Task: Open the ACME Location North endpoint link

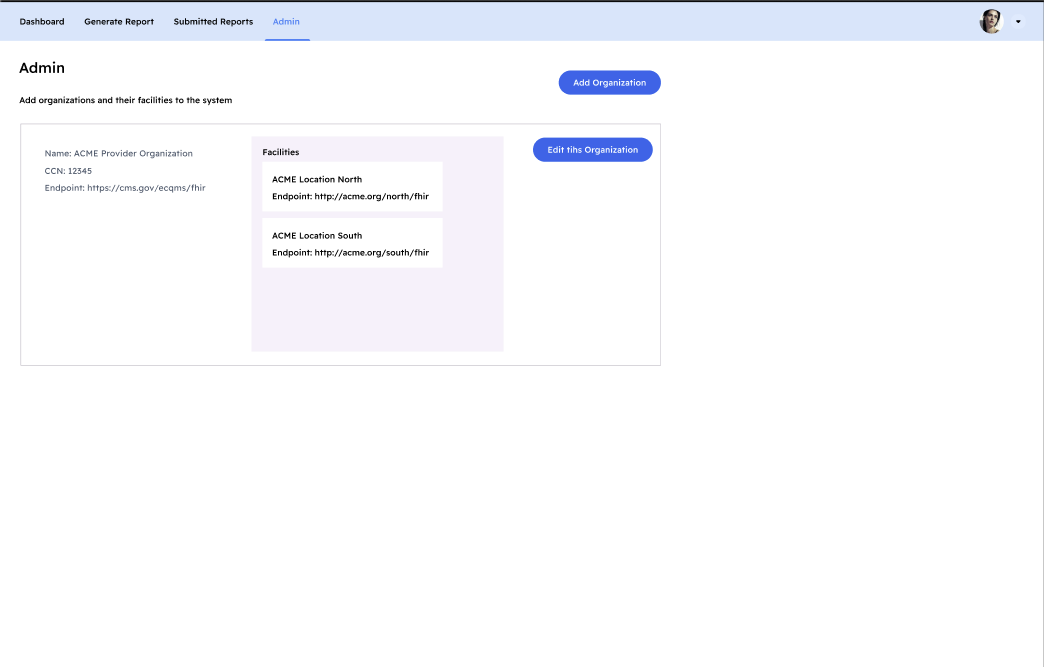Action: [x=350, y=197]
